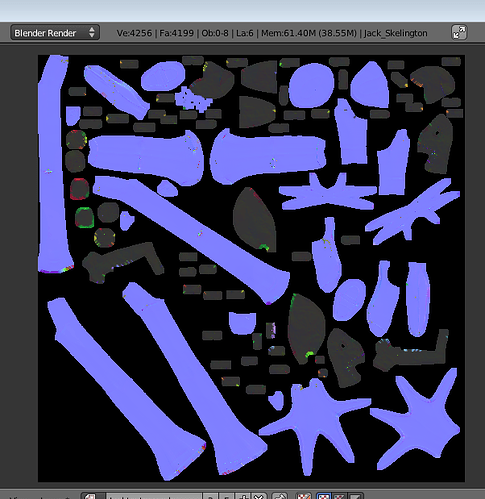Unlink the image with the X icon
Image resolution: width=485 pixels, height=499 pixels.
[259, 496]
